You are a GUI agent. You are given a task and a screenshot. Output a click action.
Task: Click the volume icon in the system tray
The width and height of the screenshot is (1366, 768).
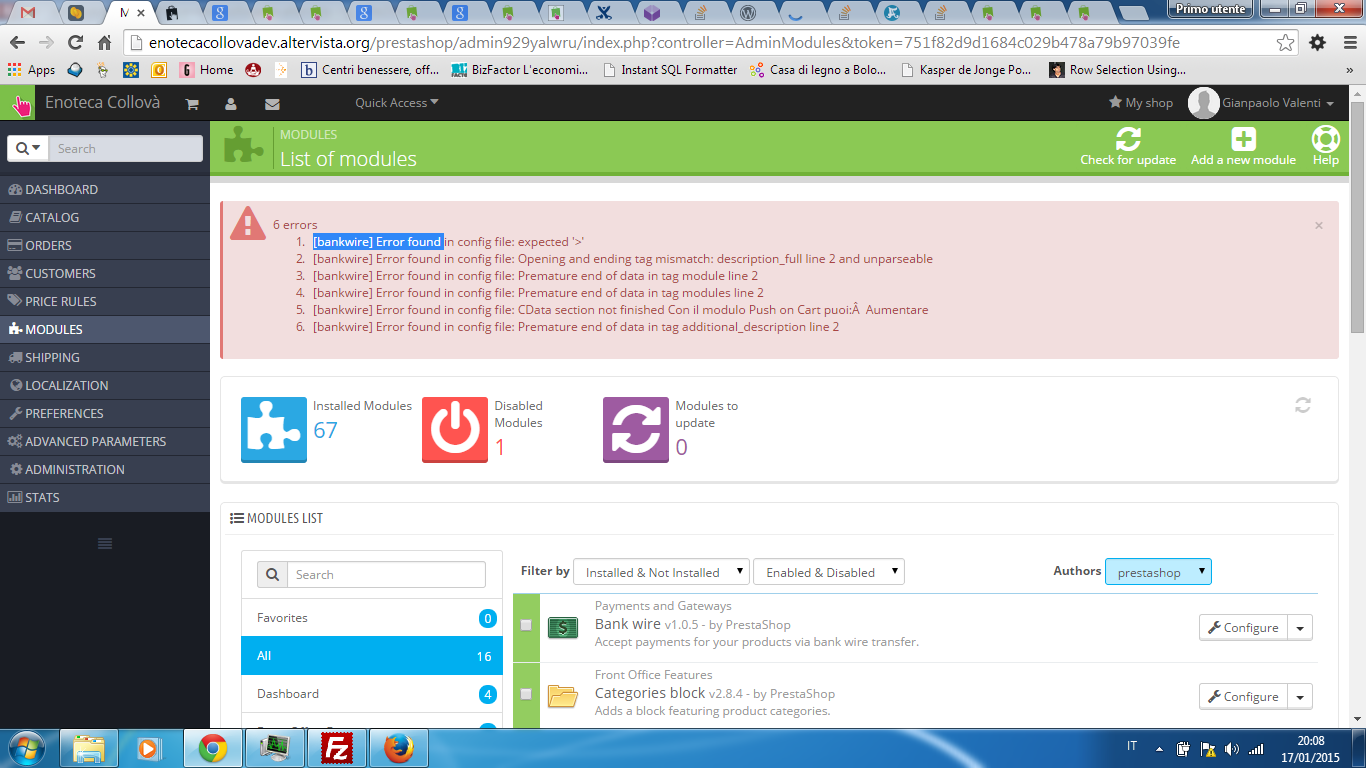click(x=1231, y=748)
